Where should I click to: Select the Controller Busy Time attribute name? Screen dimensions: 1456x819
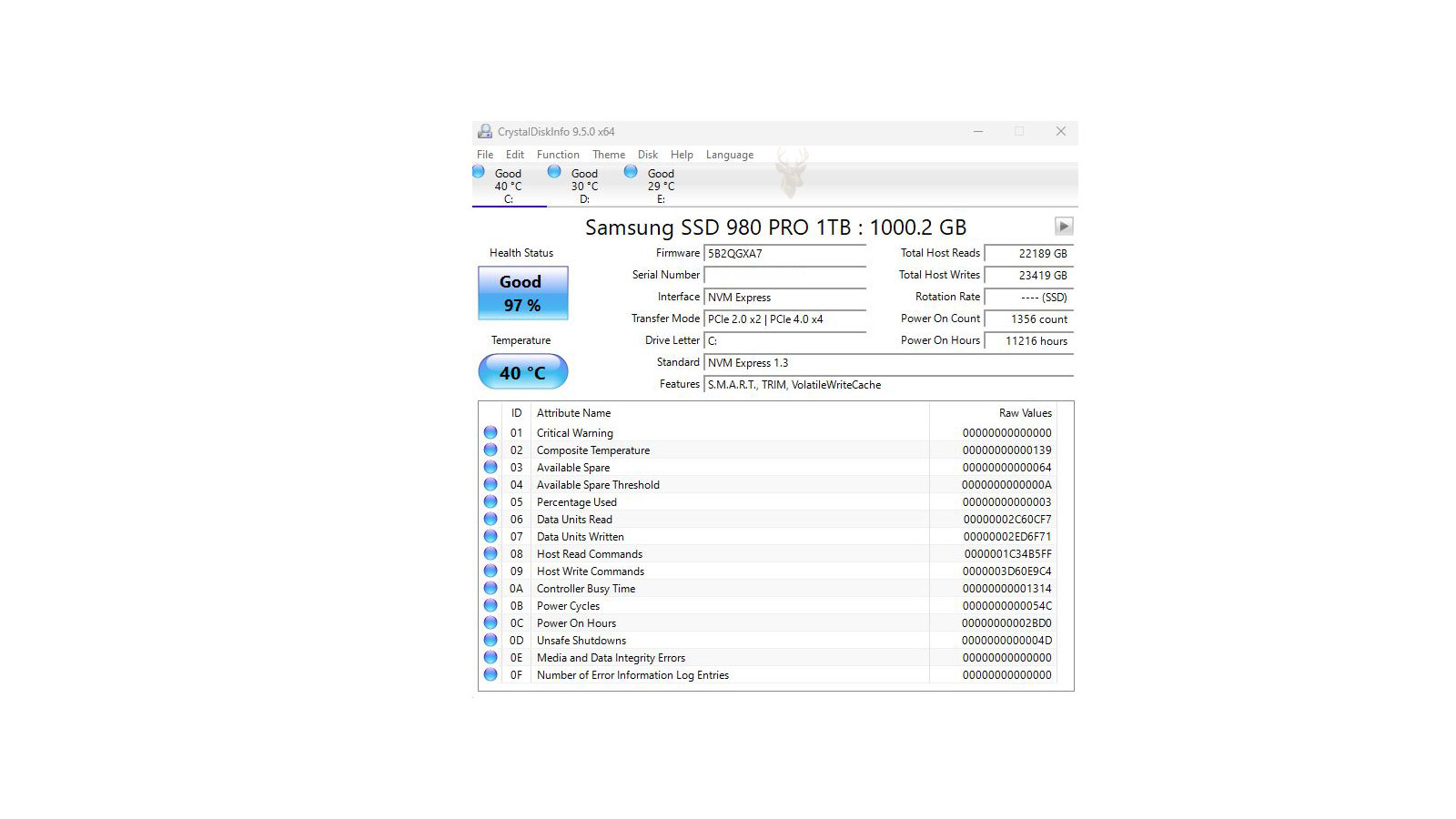pos(586,589)
